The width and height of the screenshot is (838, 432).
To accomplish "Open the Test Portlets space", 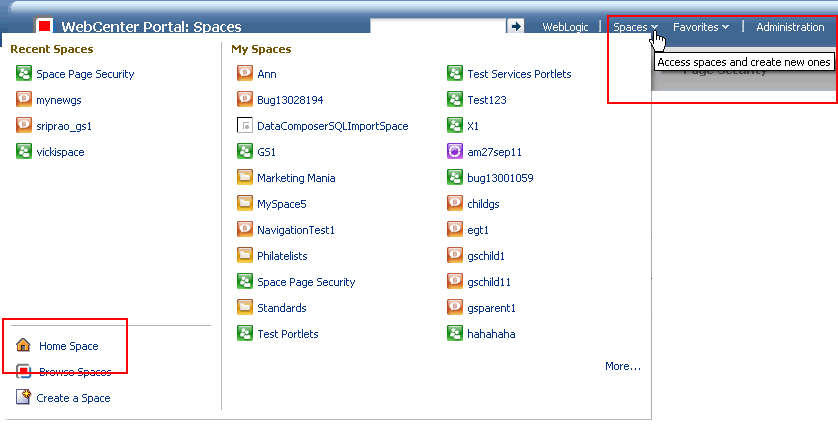I will tap(288, 334).
